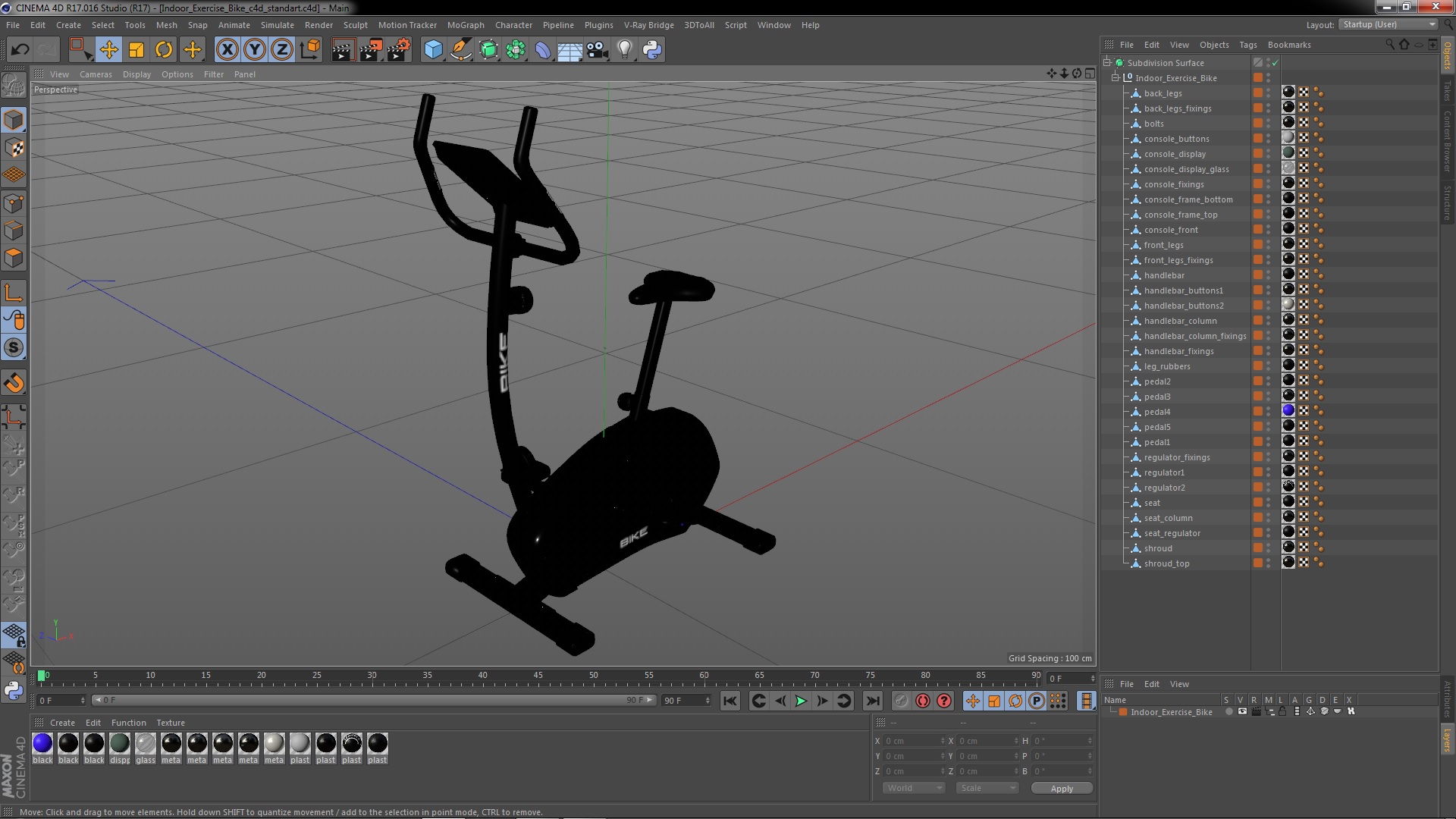
Task: Enable Points mode
Action: [x=14, y=203]
